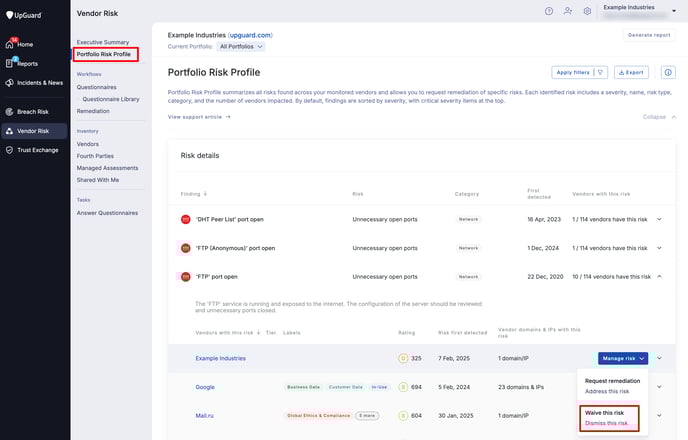This screenshot has width=688, height=440.
Task: Click the Category column header
Action: click(466, 194)
